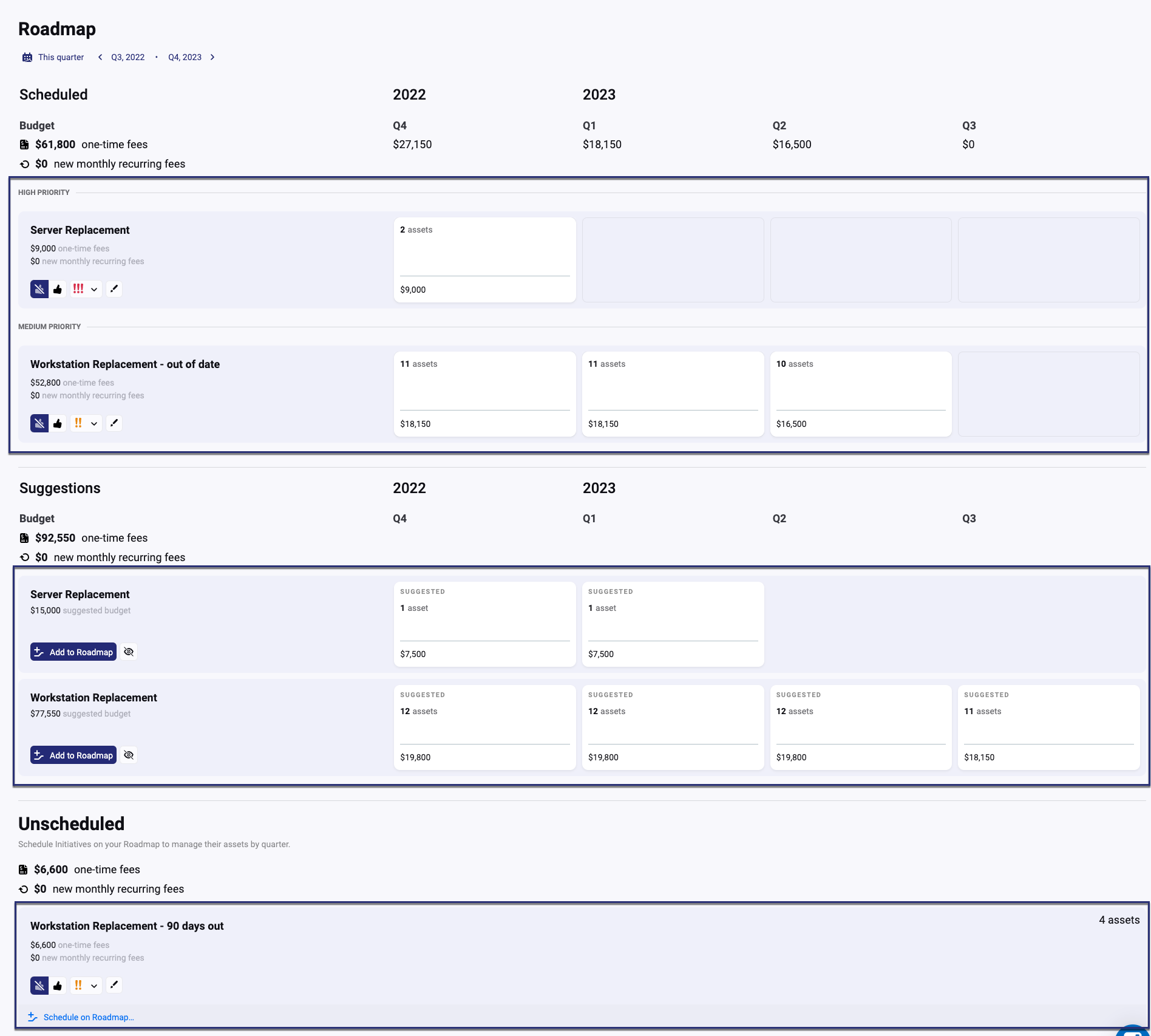Hide the Server Replacement suggestion with the eye icon
Image resolution: width=1151 pixels, height=1036 pixels.
129,652
